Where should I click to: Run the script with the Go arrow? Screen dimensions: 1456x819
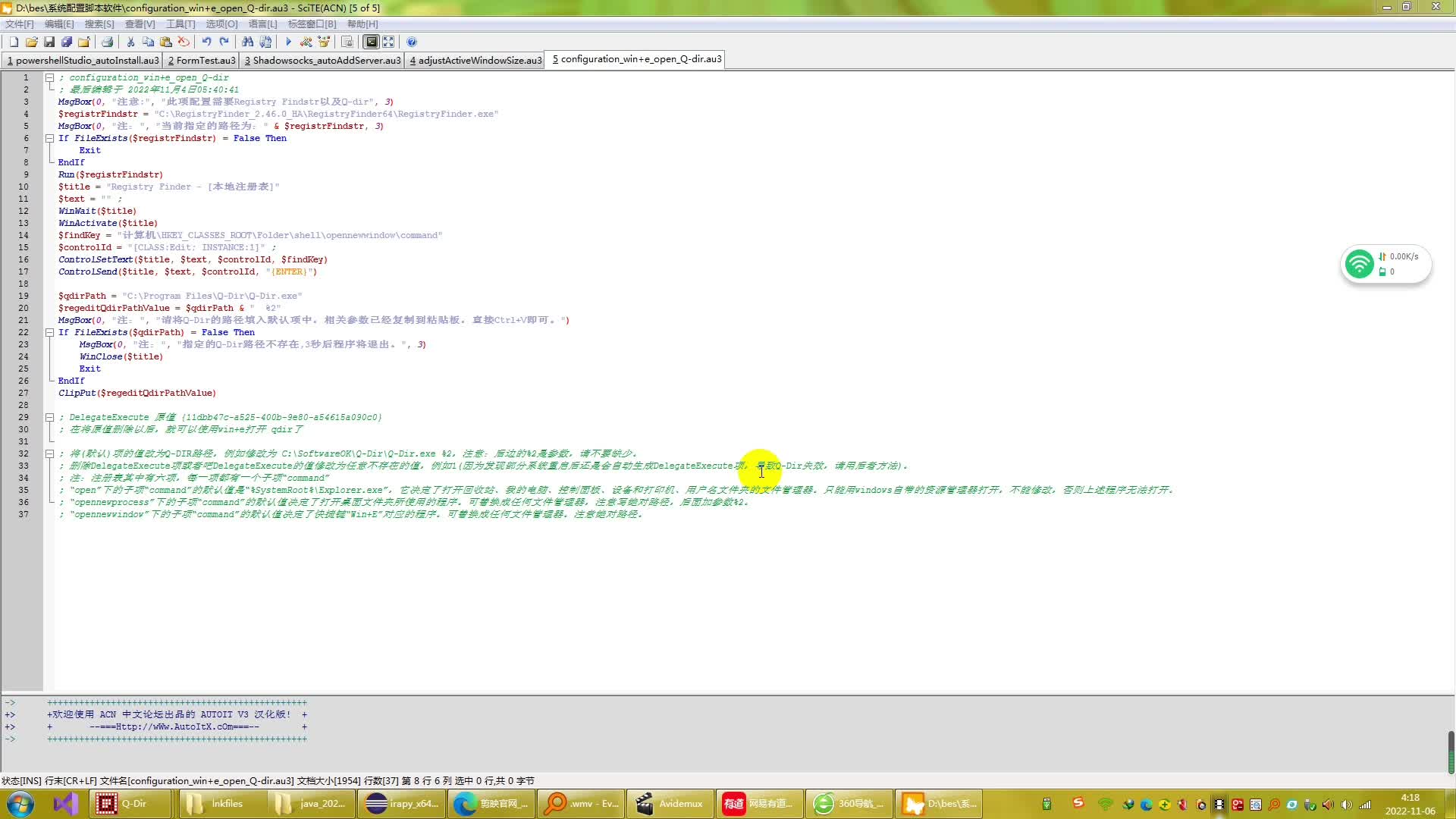tap(288, 42)
